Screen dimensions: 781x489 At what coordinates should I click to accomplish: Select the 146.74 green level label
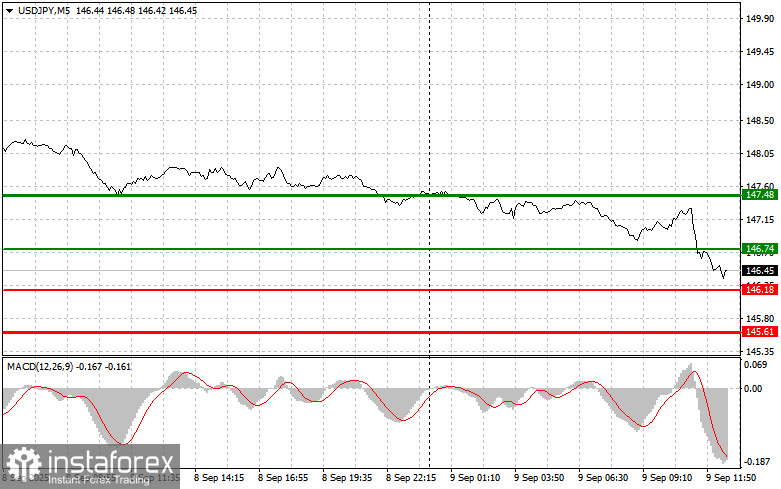click(760, 248)
